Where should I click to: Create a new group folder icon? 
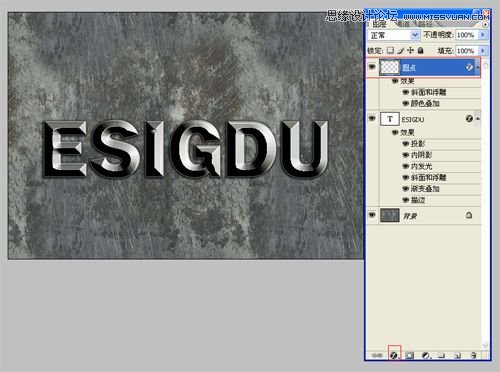(442, 355)
